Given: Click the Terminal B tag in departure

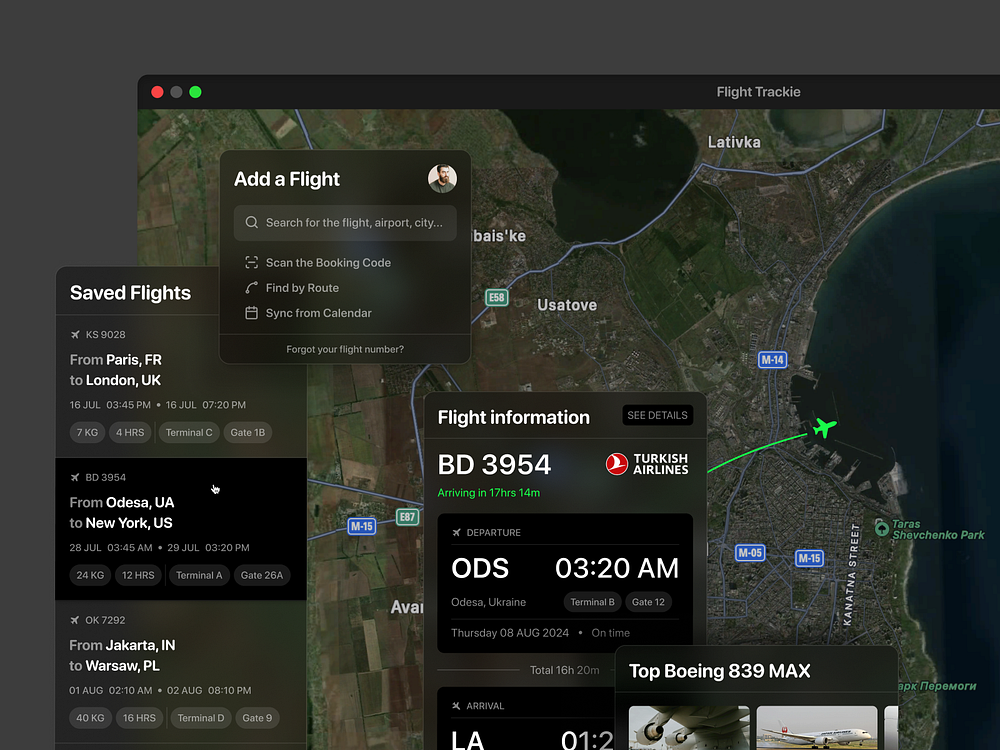Looking at the screenshot, I should (x=592, y=602).
